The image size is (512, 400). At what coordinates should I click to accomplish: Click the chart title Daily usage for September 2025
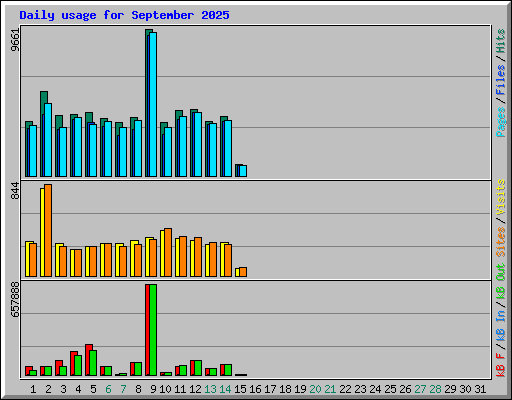[124, 15]
